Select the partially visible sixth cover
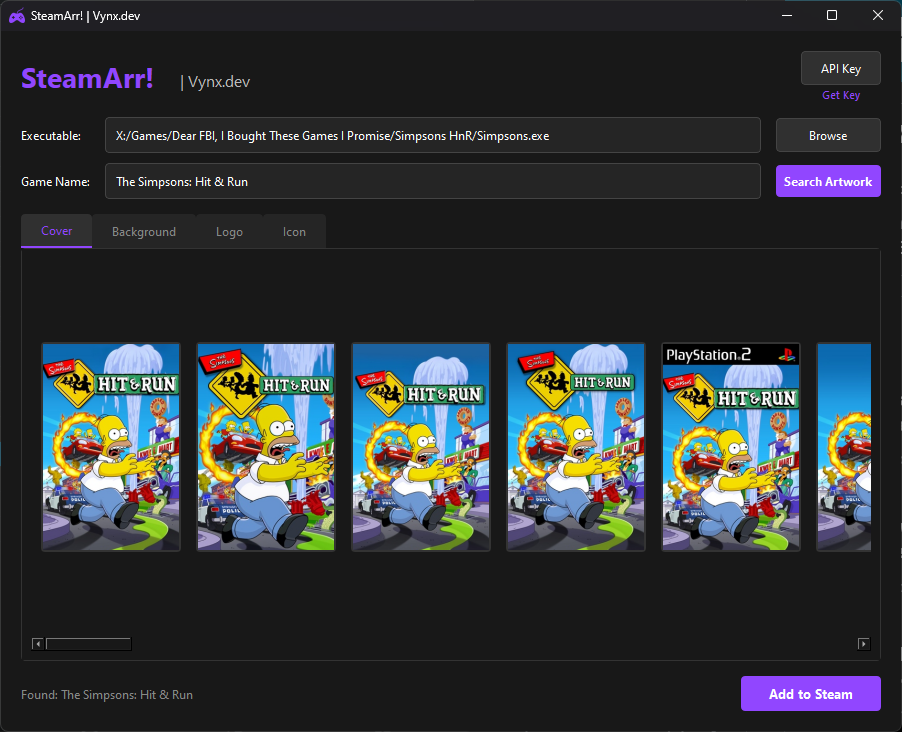The width and height of the screenshot is (902, 732). pyautogui.click(x=844, y=447)
